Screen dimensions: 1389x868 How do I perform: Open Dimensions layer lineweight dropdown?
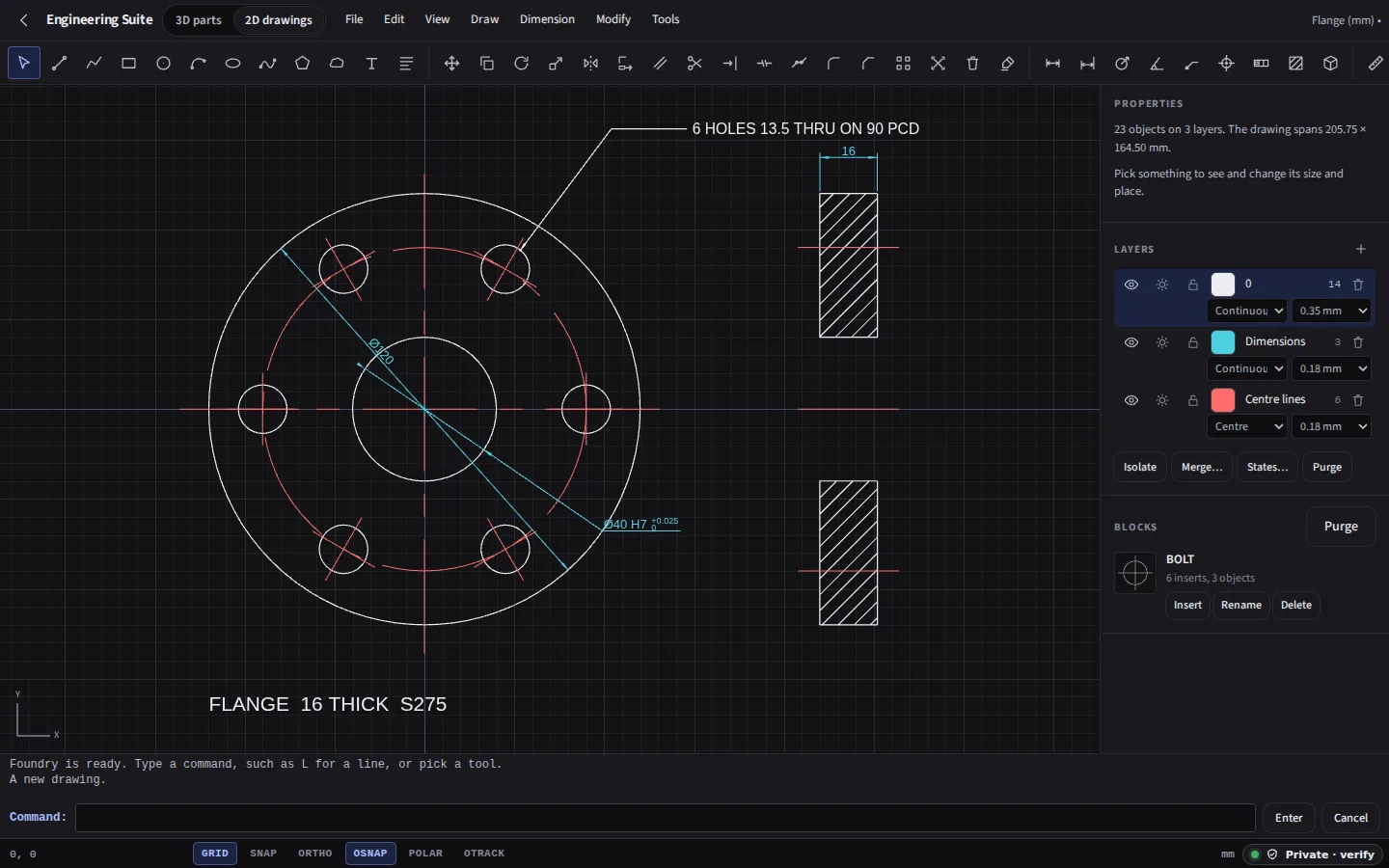pyautogui.click(x=1332, y=368)
